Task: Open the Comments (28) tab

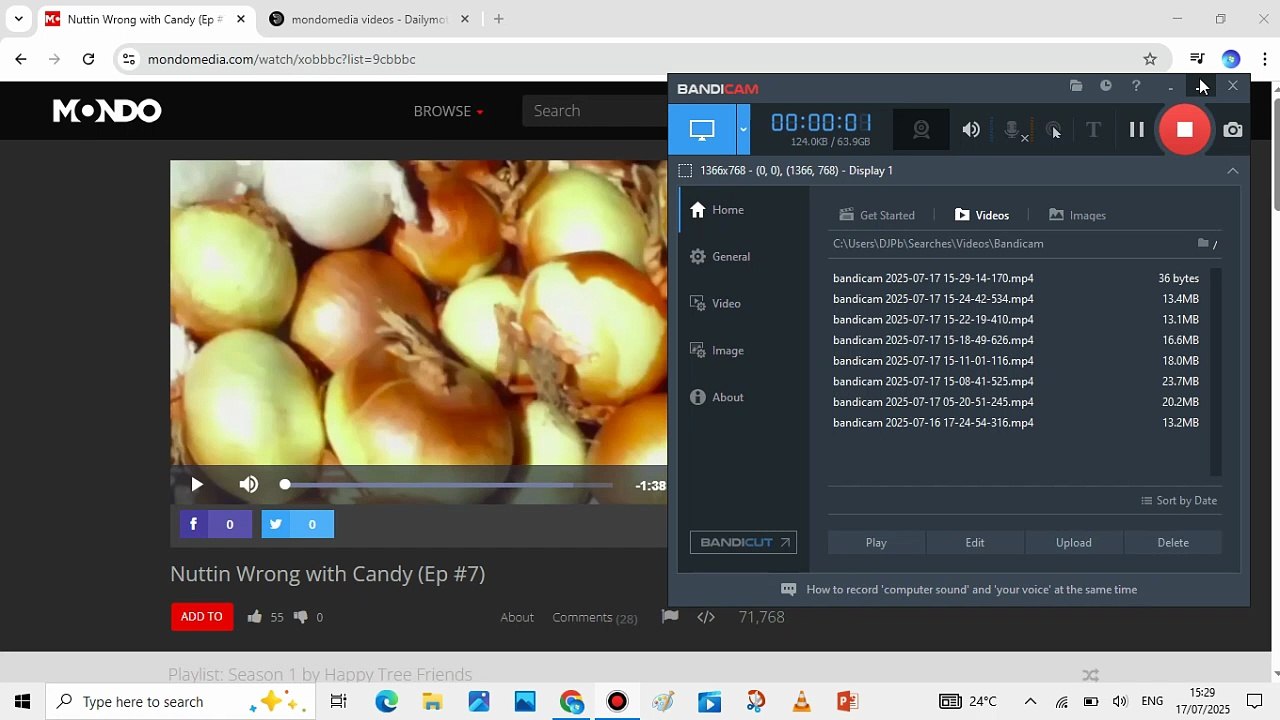Action: pos(595,618)
